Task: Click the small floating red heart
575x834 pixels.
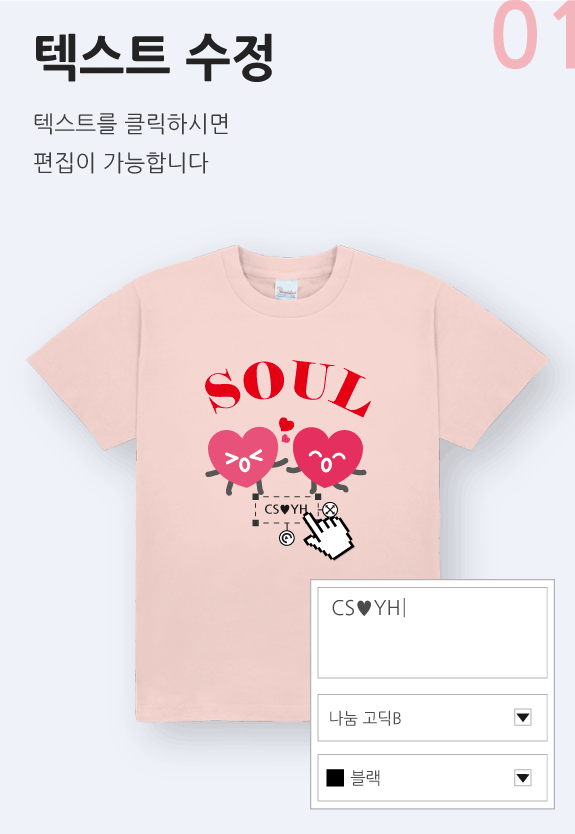Action: point(286,424)
